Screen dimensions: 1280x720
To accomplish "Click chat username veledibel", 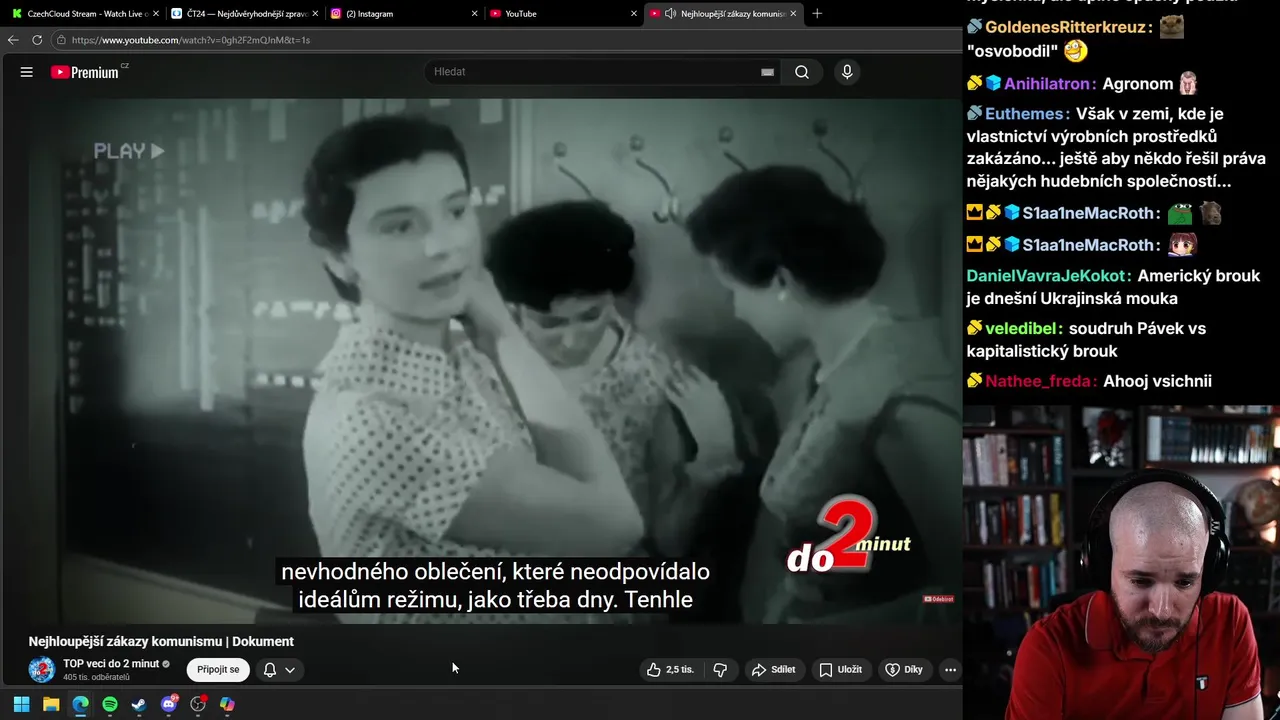I will 1021,329.
